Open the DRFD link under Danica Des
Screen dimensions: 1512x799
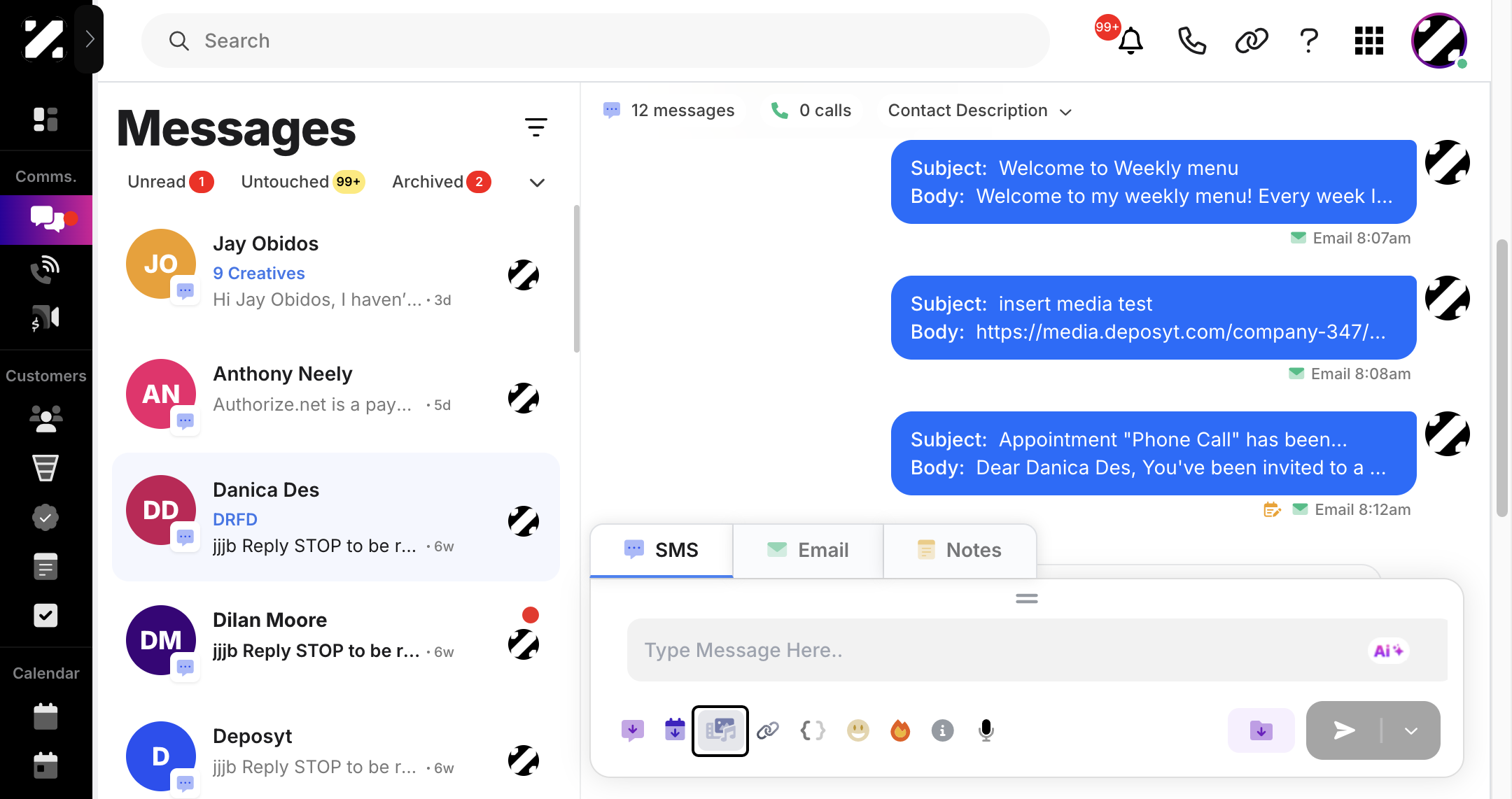point(235,520)
